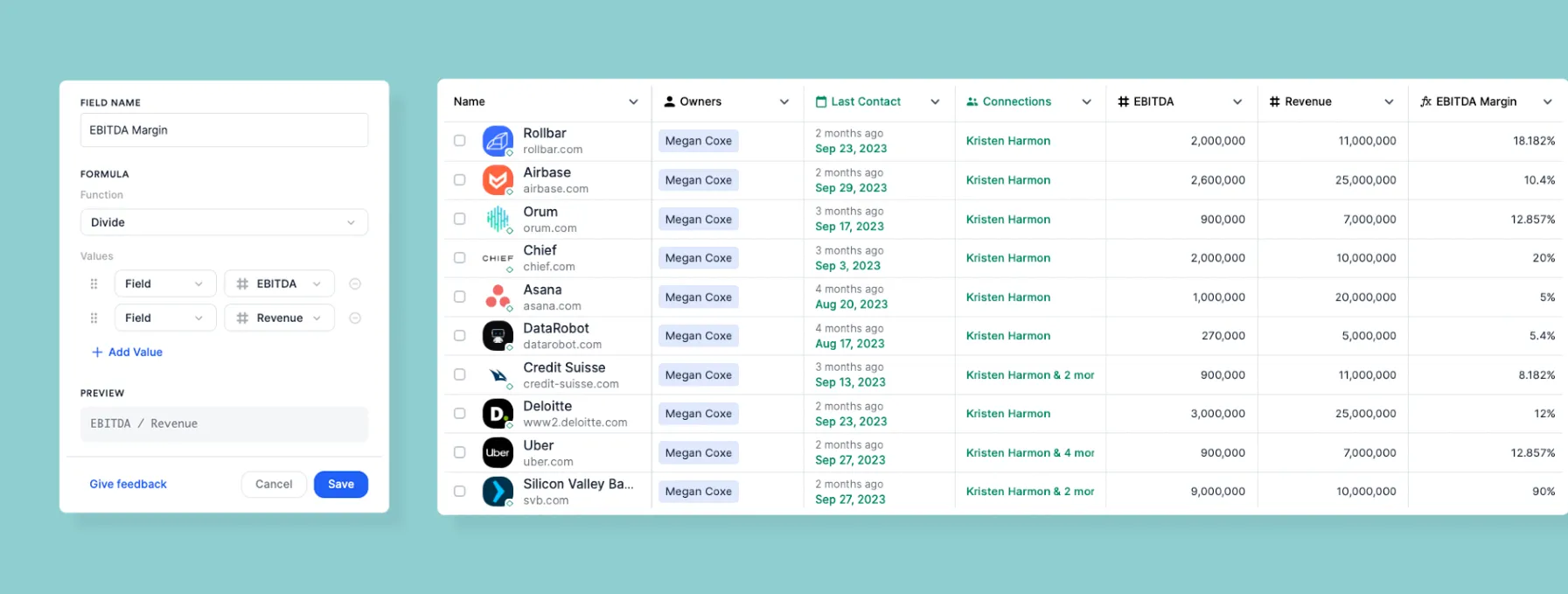This screenshot has height=594, width=1568.
Task: Click Sep 3, 2023 date for Chief
Action: [x=847, y=266]
